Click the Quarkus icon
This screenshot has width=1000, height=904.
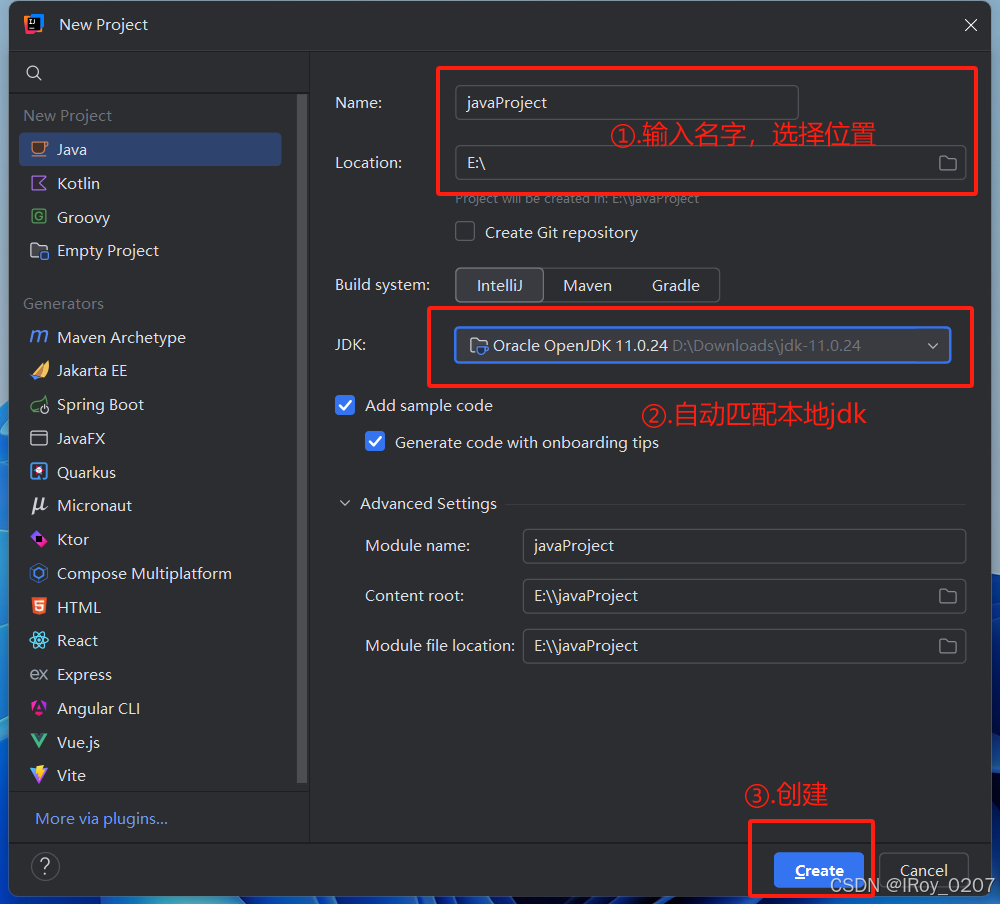pyautogui.click(x=39, y=472)
